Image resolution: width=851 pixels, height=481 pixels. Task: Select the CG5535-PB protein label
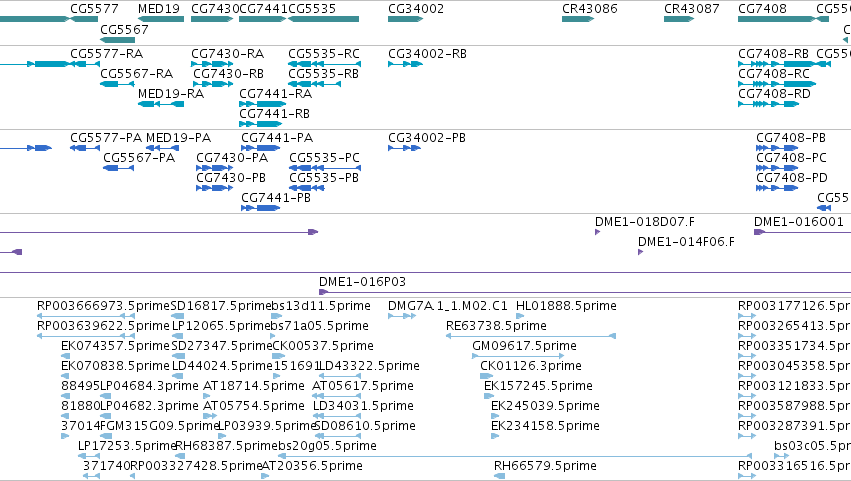(x=324, y=178)
